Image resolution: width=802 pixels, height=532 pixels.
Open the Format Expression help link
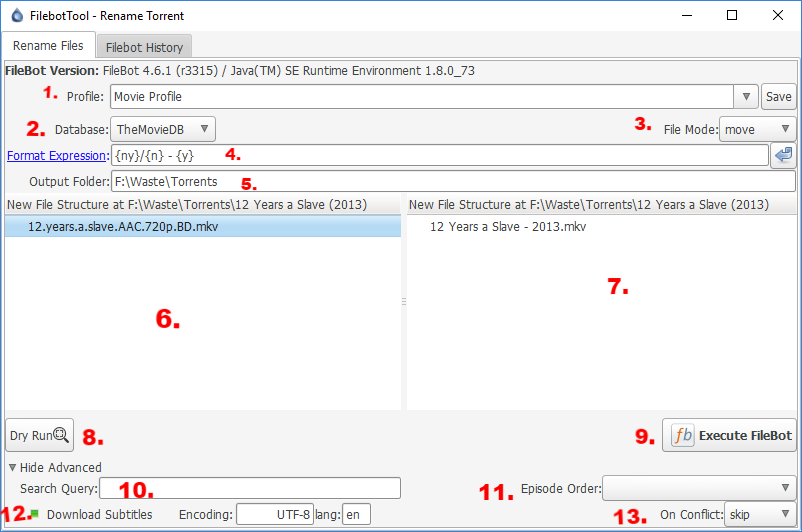tap(56, 156)
